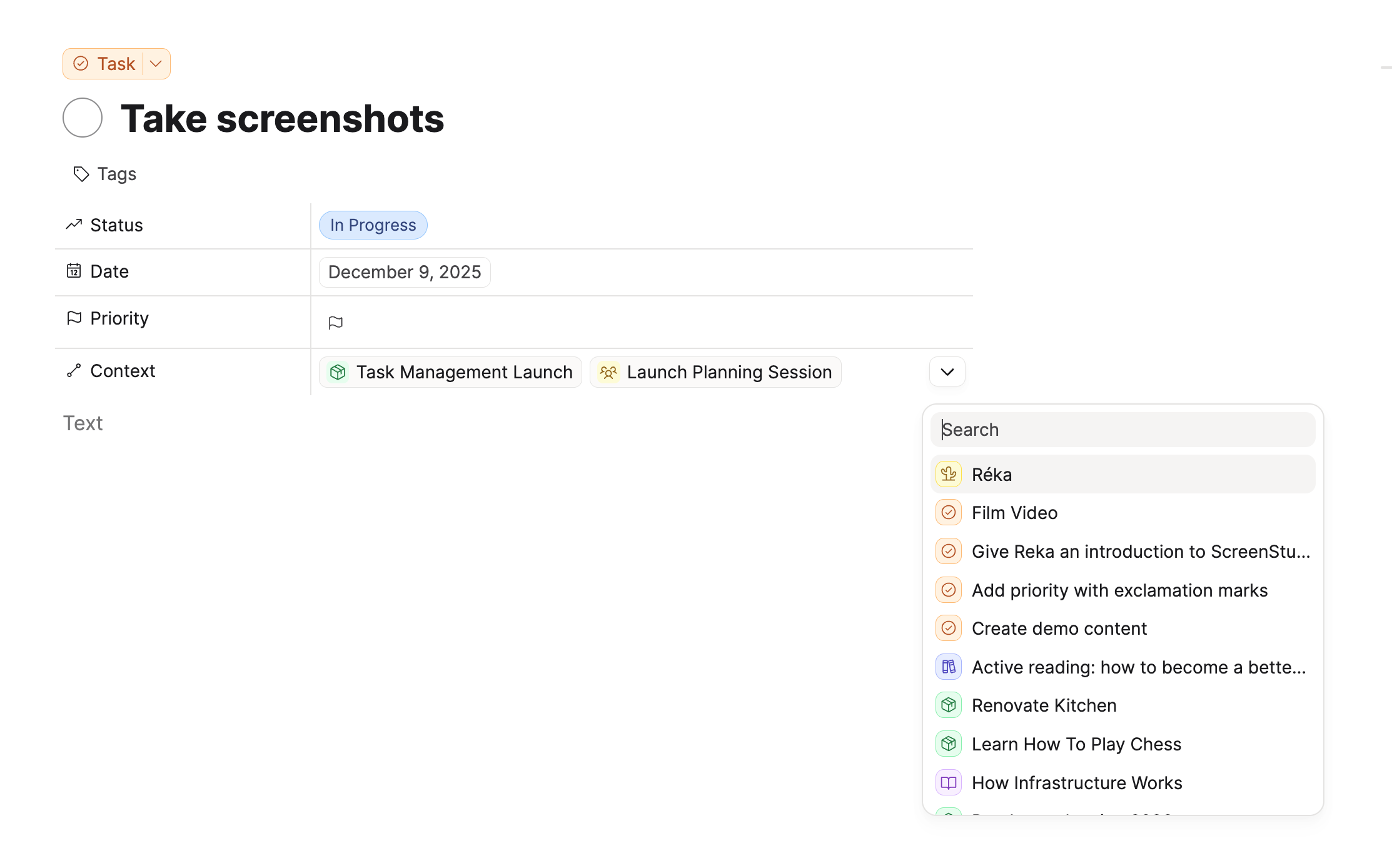Click the Text body placeholder area
This screenshot has height=868, width=1392.
(x=84, y=423)
